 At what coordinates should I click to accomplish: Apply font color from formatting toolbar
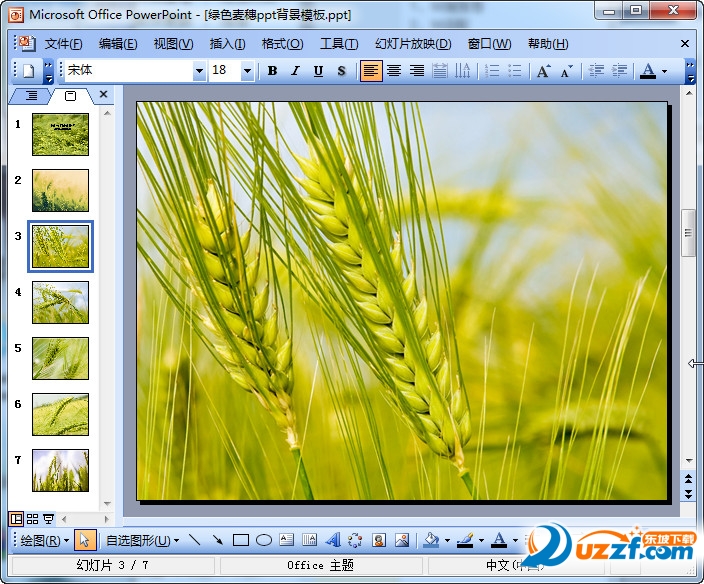click(x=648, y=71)
